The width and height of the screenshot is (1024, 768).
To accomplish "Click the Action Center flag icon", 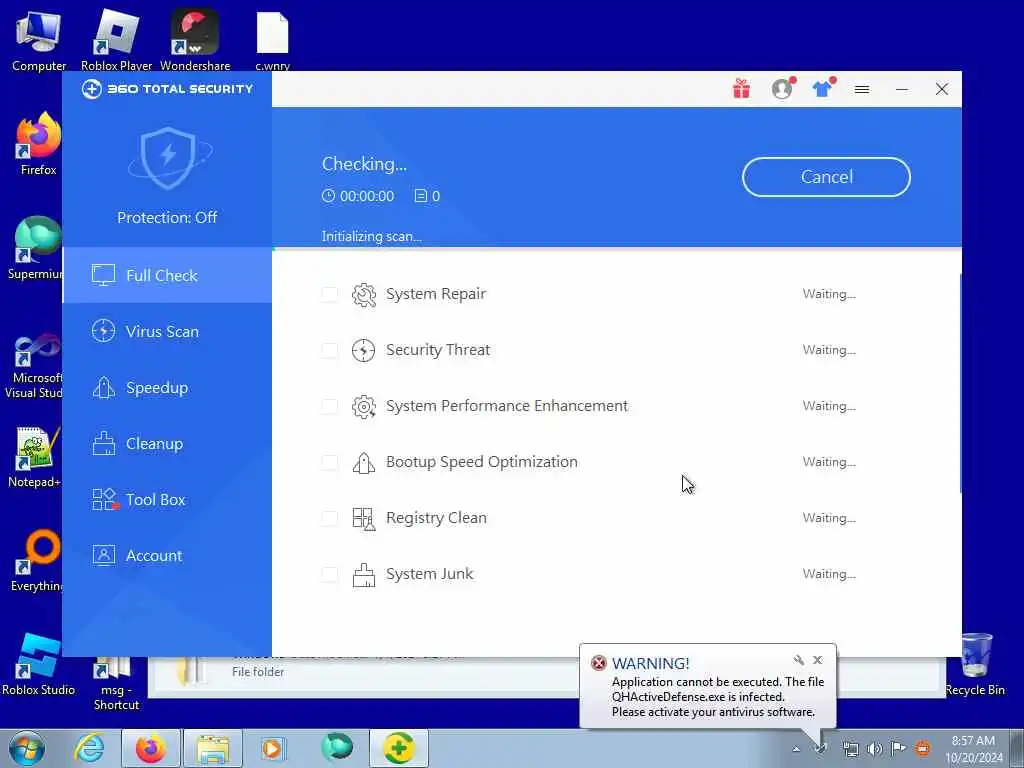I will 898,748.
